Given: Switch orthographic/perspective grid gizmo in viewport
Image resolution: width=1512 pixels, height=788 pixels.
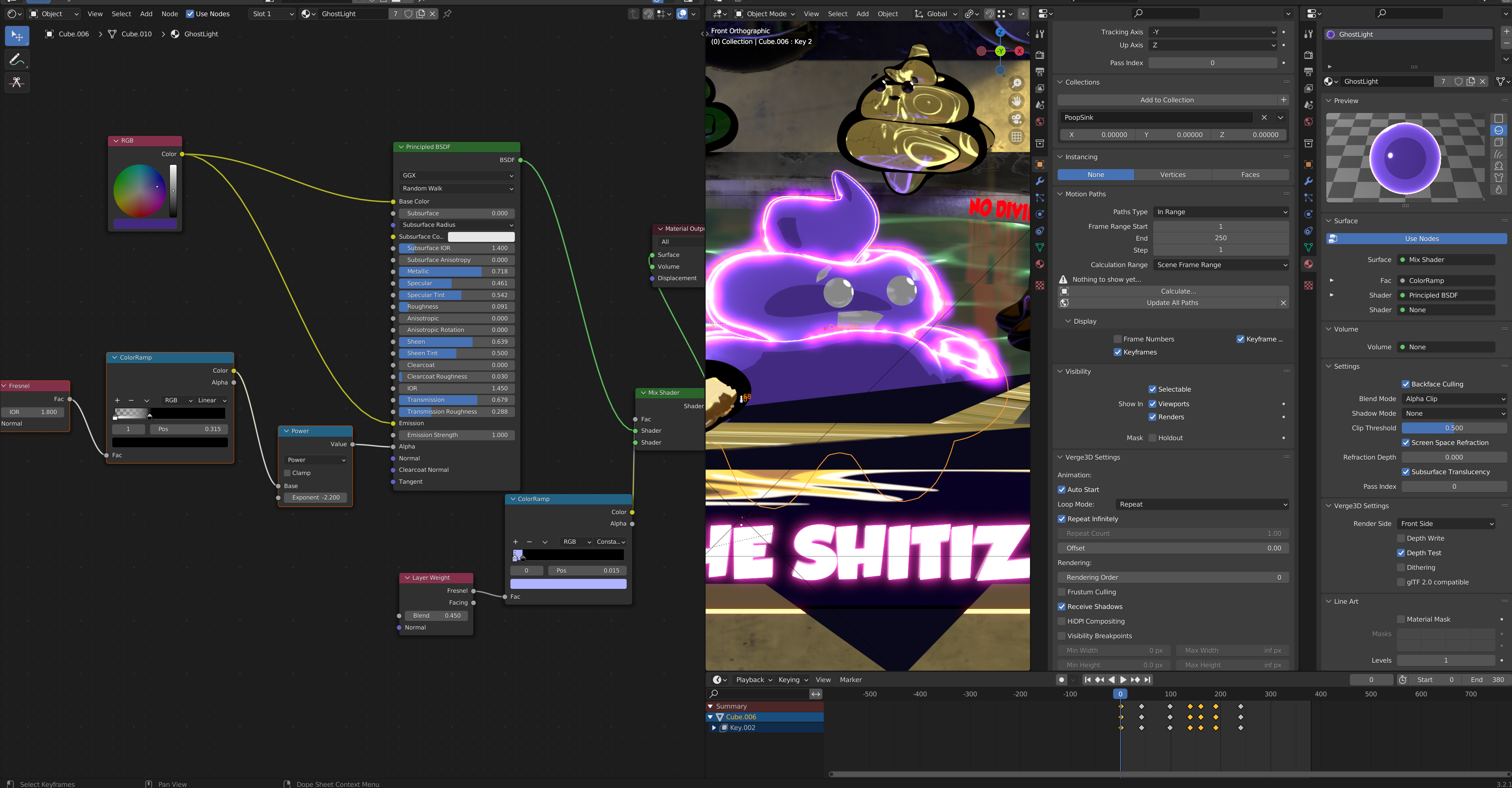Looking at the screenshot, I should click(1017, 137).
